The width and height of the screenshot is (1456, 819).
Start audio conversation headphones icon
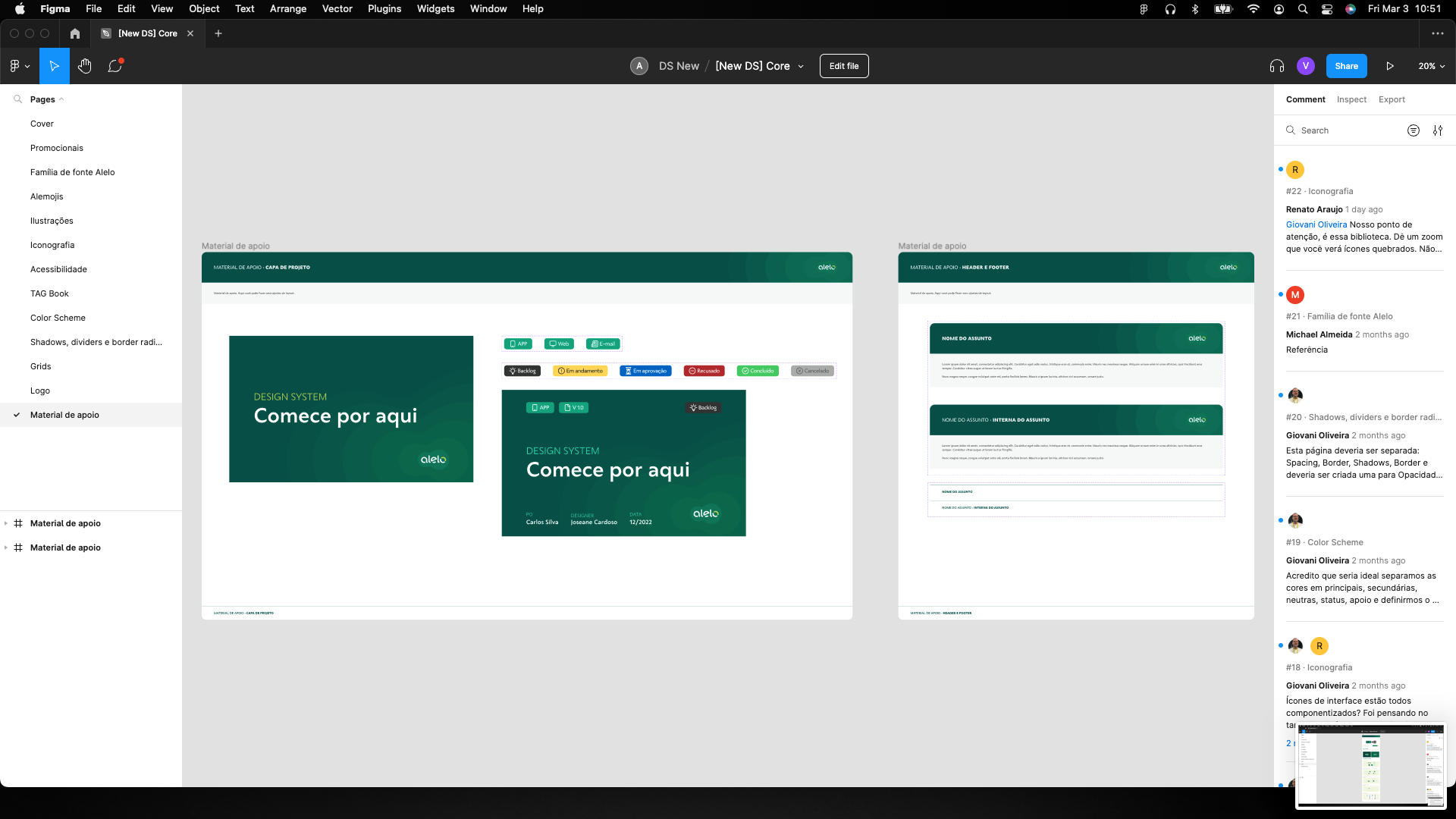point(1277,66)
